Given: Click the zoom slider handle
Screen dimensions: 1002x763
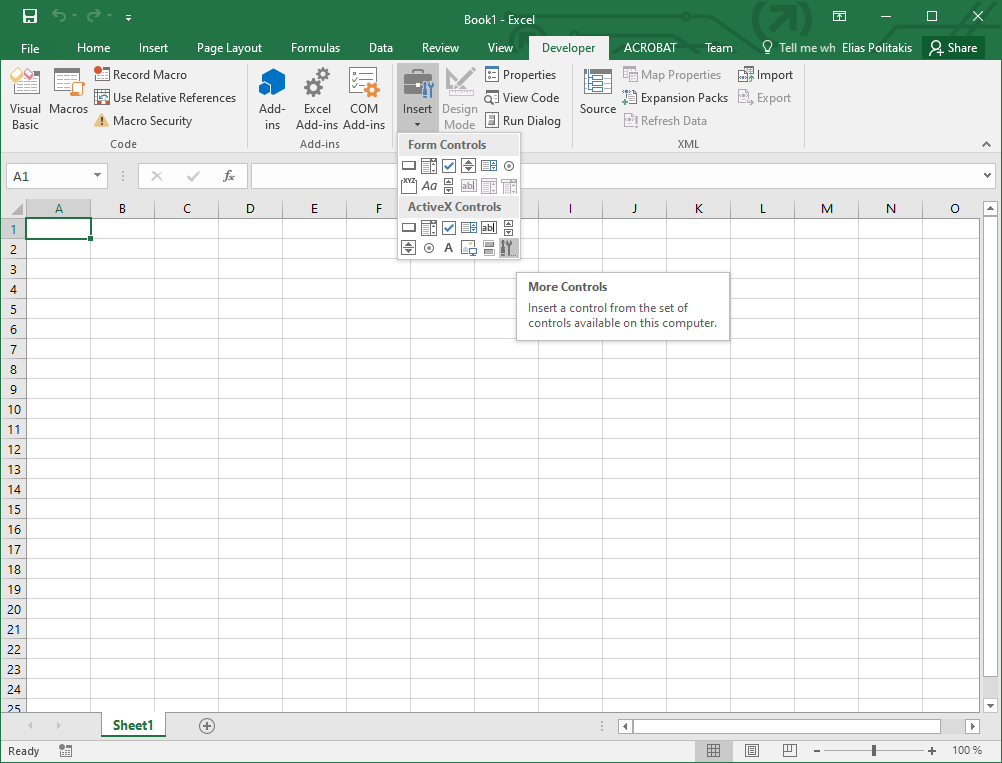Looking at the screenshot, I should point(874,751).
